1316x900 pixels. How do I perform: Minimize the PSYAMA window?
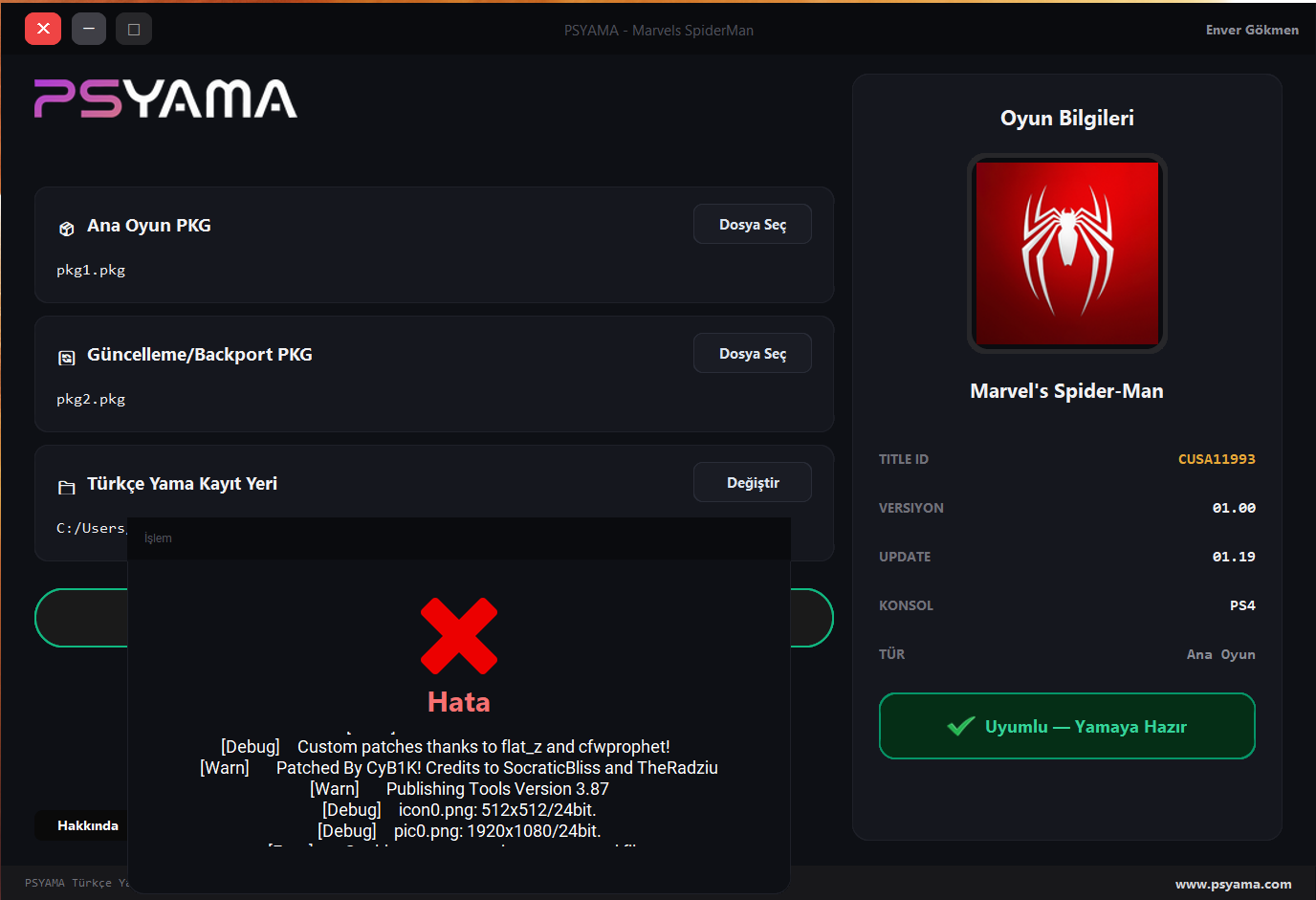pos(89,29)
